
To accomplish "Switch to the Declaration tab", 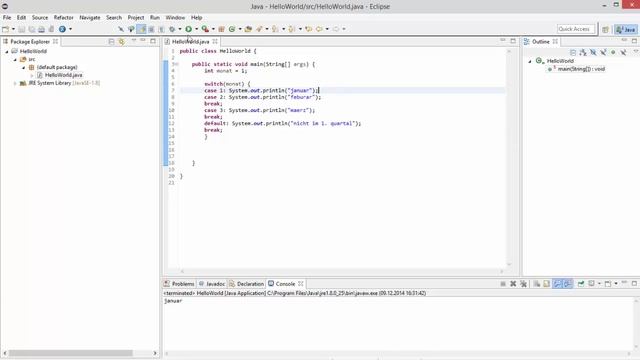I will coord(247,284).
